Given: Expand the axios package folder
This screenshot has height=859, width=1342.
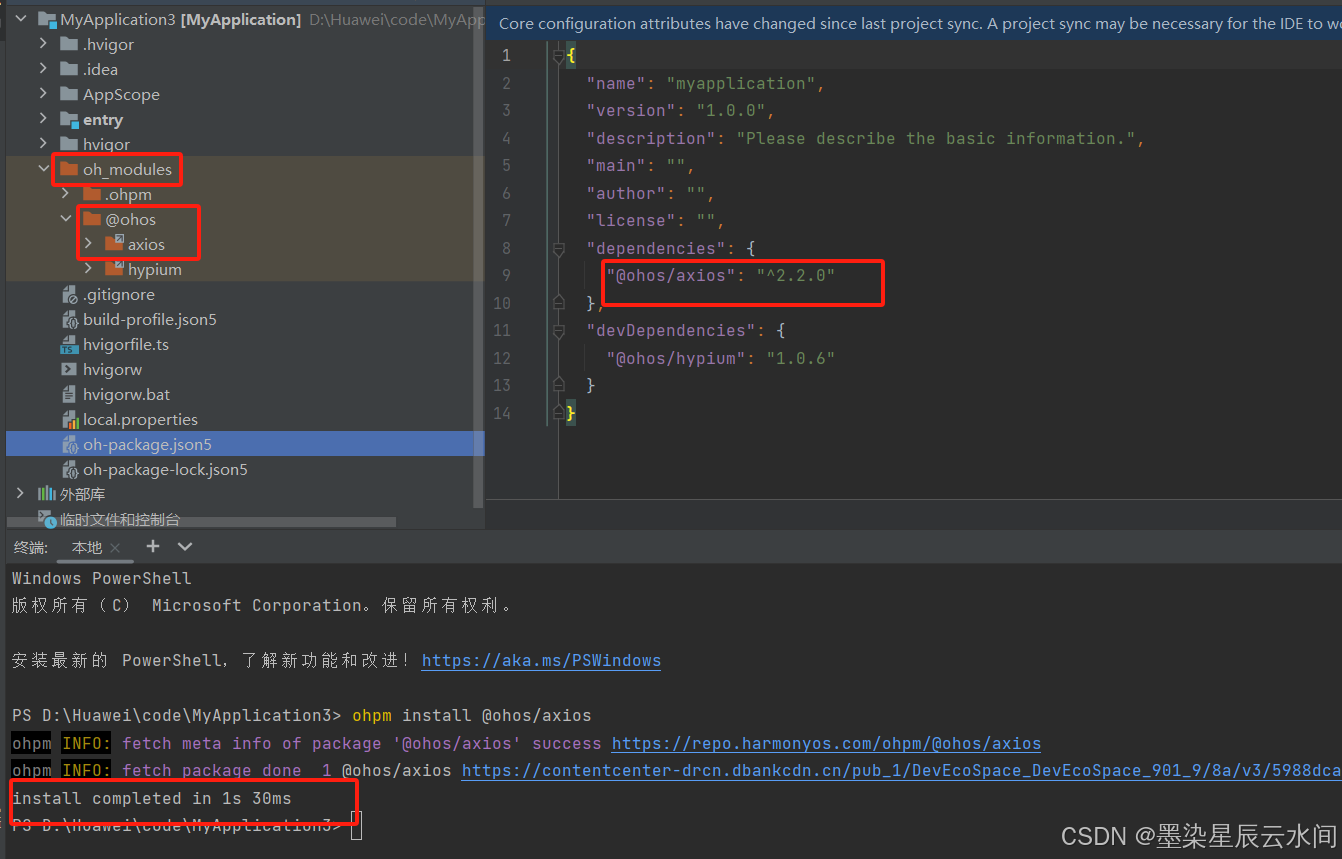Looking at the screenshot, I should 88,244.
